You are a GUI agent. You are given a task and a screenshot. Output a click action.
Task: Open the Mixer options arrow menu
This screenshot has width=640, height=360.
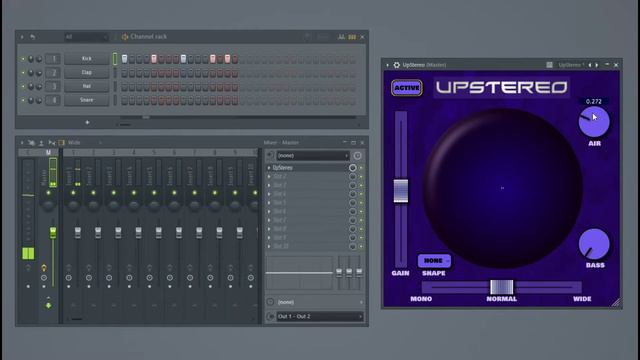22,143
